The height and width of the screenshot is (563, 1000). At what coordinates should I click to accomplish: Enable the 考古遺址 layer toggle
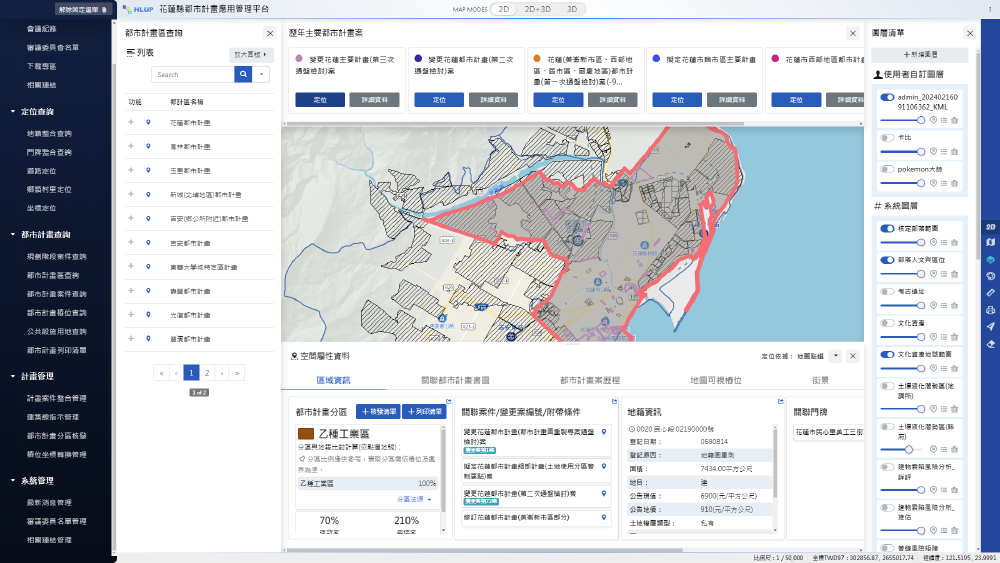click(x=887, y=291)
